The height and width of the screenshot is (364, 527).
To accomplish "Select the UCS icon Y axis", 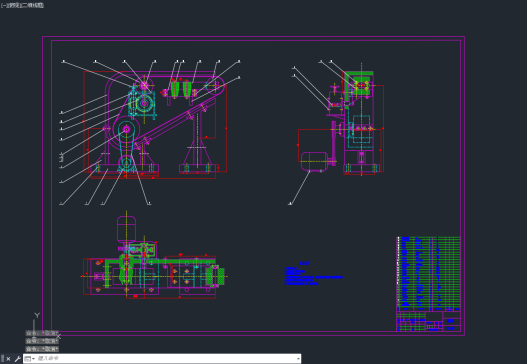I will 37,315.
